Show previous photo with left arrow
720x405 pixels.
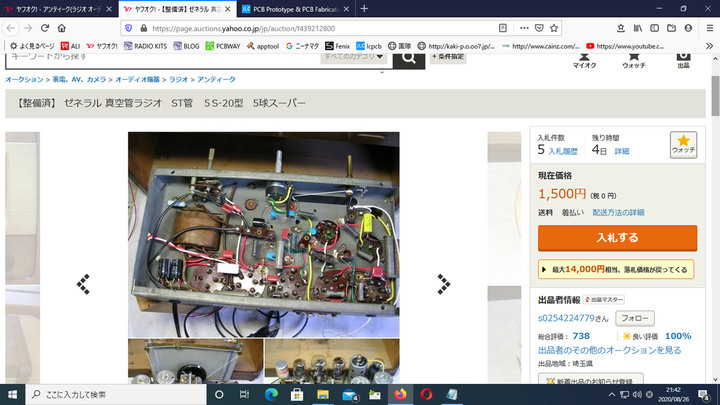click(84, 284)
